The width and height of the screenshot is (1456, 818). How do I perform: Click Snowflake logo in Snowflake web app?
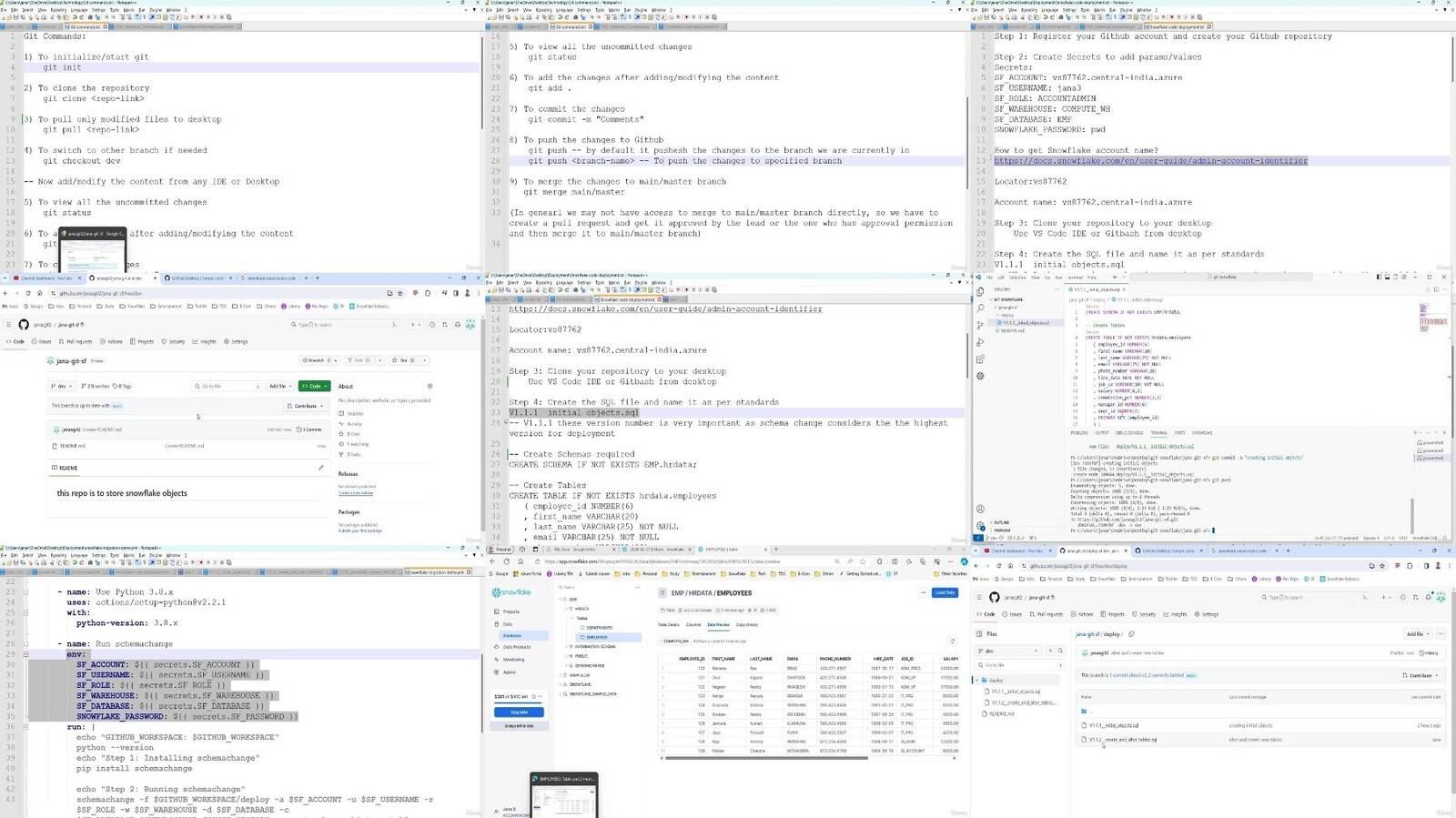511,592
